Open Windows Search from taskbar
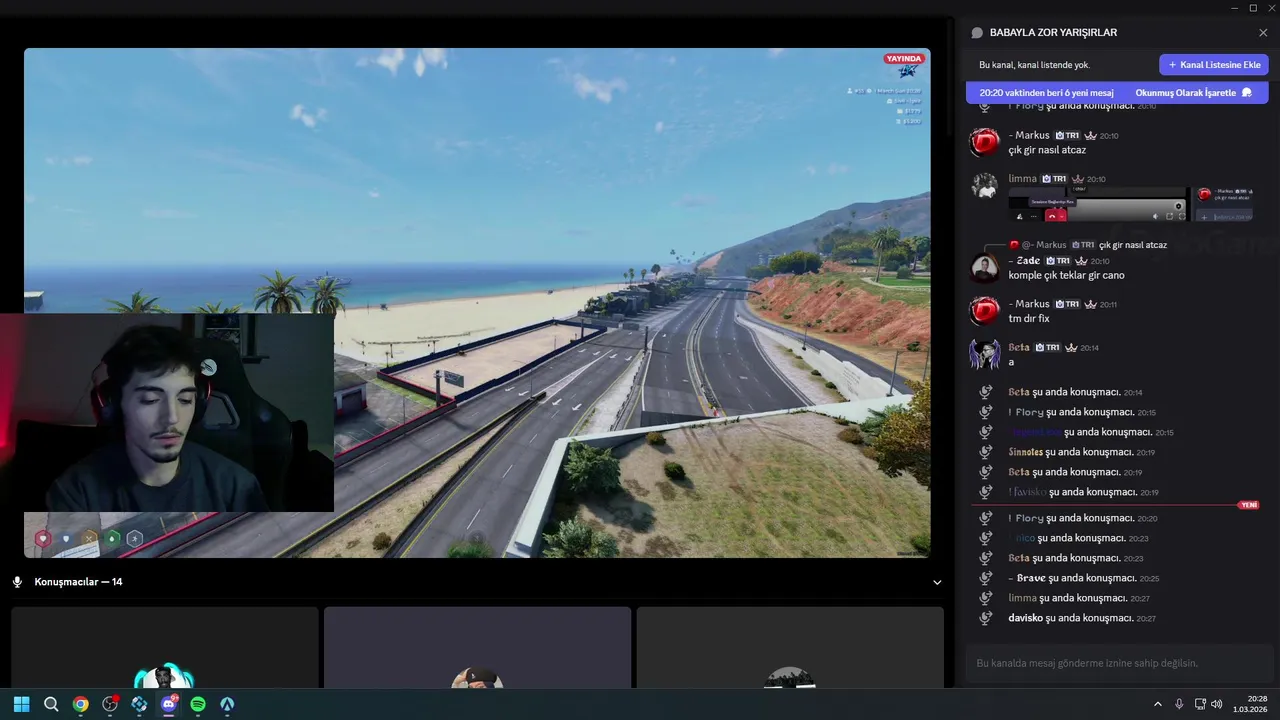 [x=51, y=704]
